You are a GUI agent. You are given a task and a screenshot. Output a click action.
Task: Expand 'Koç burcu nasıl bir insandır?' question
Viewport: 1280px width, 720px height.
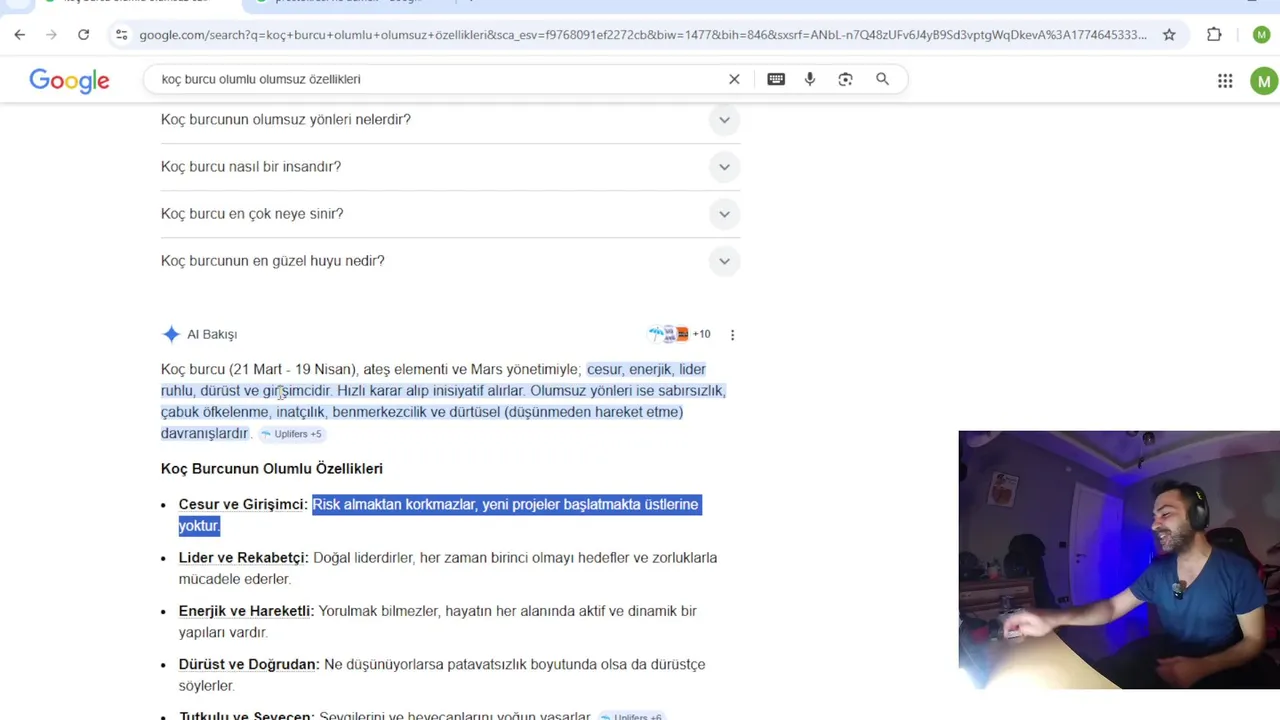pos(450,167)
